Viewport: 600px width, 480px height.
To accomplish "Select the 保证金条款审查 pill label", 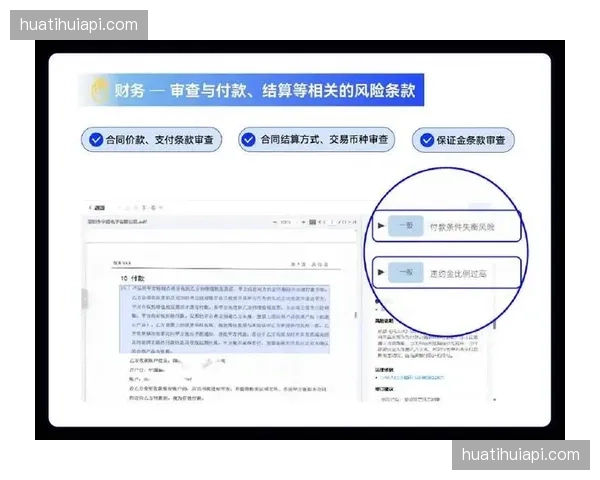I will pos(471,140).
